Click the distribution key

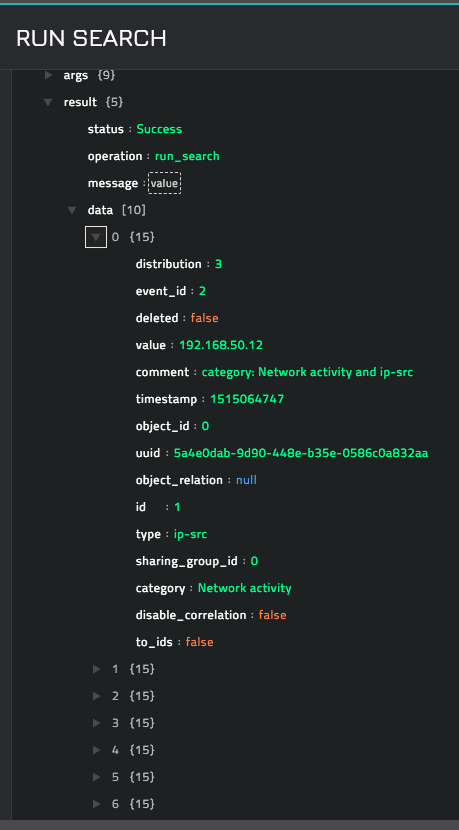(x=168, y=264)
